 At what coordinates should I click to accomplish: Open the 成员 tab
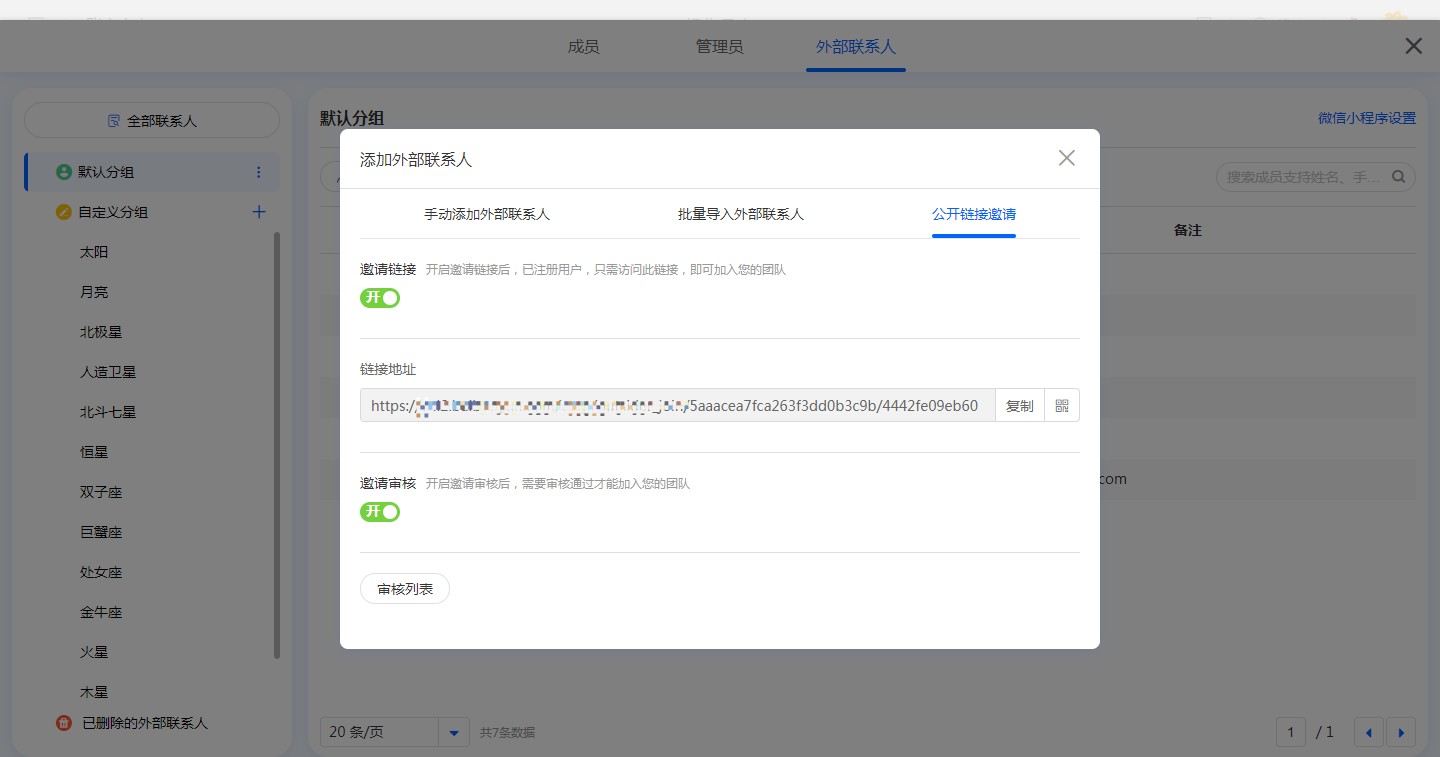click(x=583, y=47)
